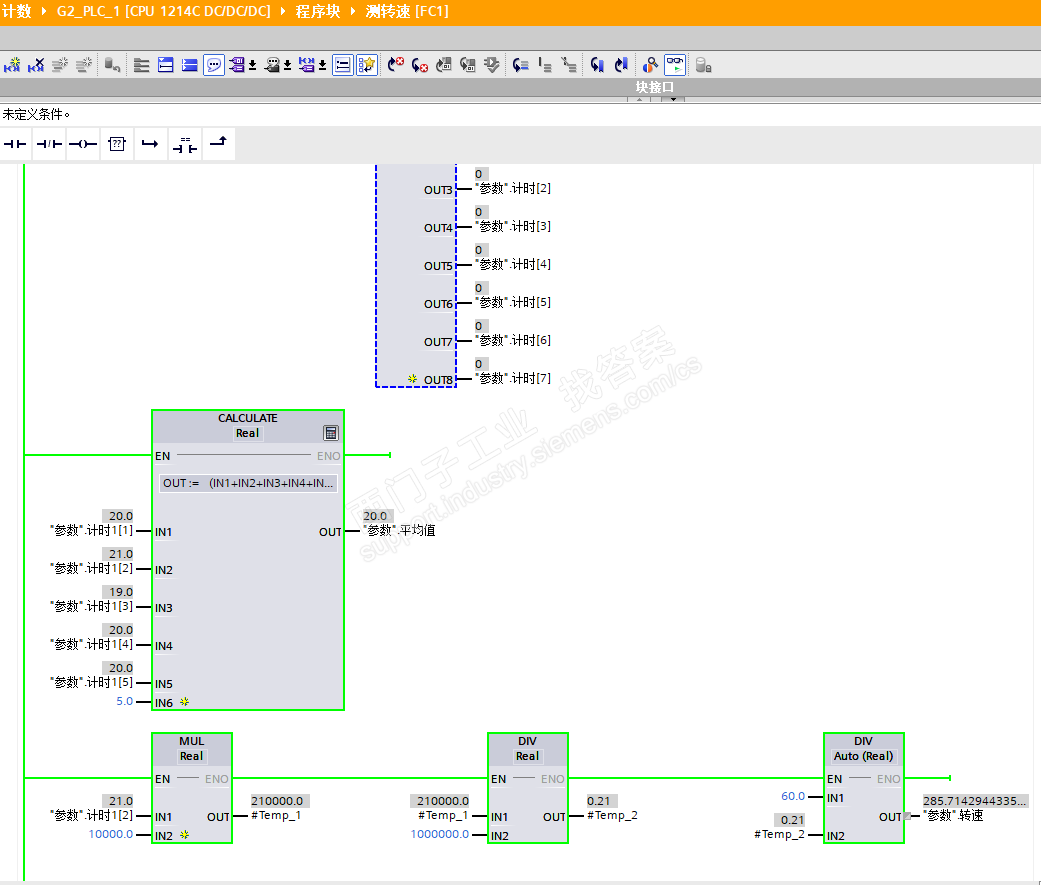The image size is (1041, 885).
Task: Insert an empty box instruction
Action: (117, 144)
